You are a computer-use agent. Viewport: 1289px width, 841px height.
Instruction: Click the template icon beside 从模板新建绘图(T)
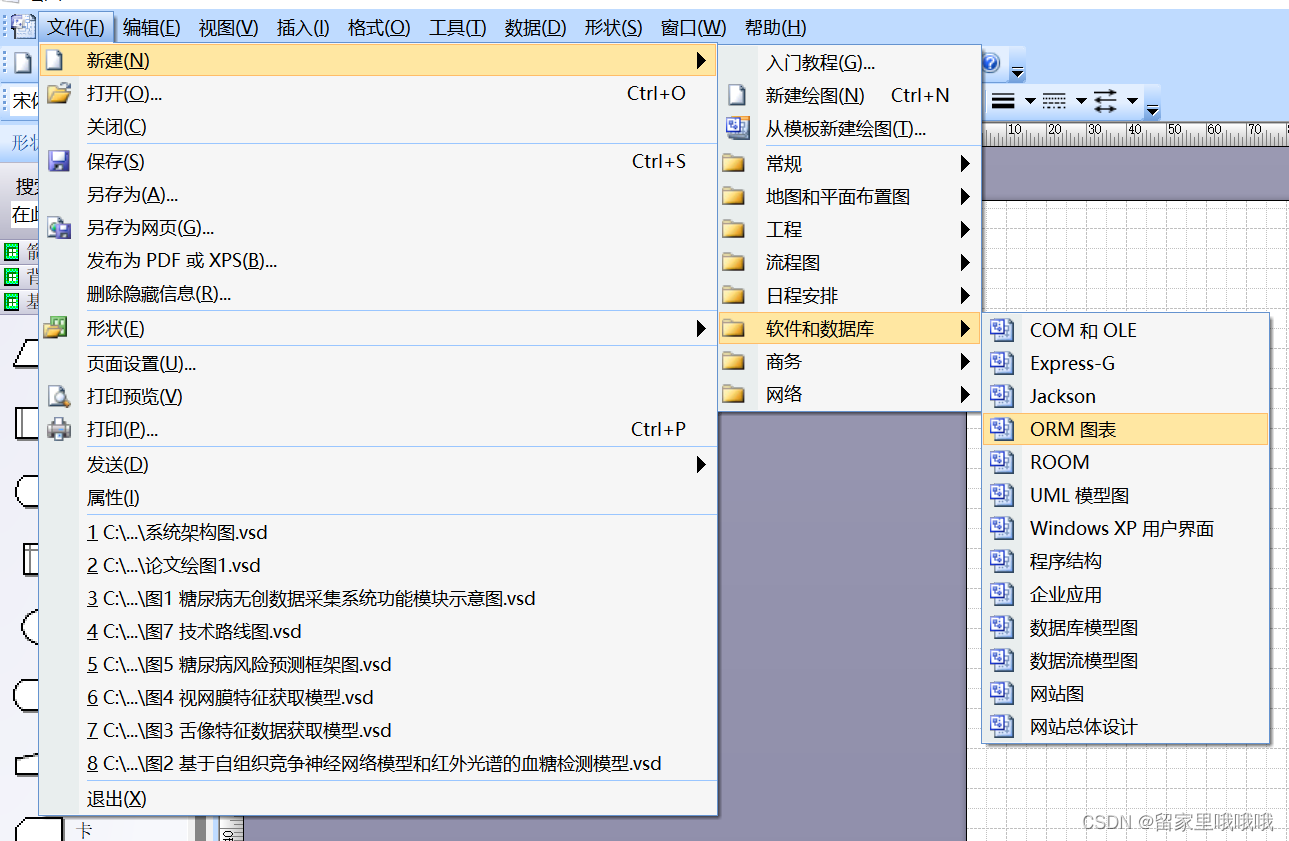pyautogui.click(x=737, y=128)
